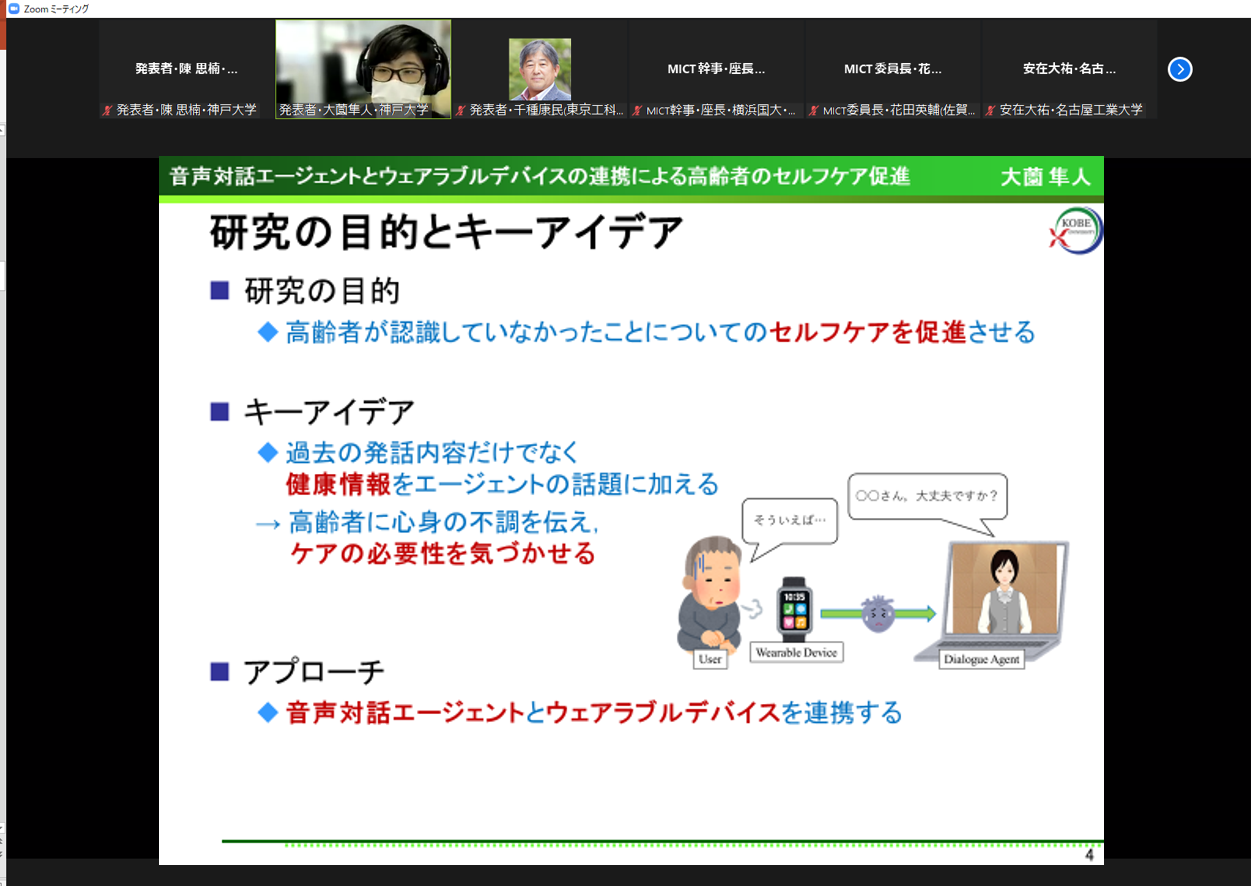Click muted mic icon for MICT委員長 花田英輔
The image size is (1251, 886).
[x=814, y=110]
